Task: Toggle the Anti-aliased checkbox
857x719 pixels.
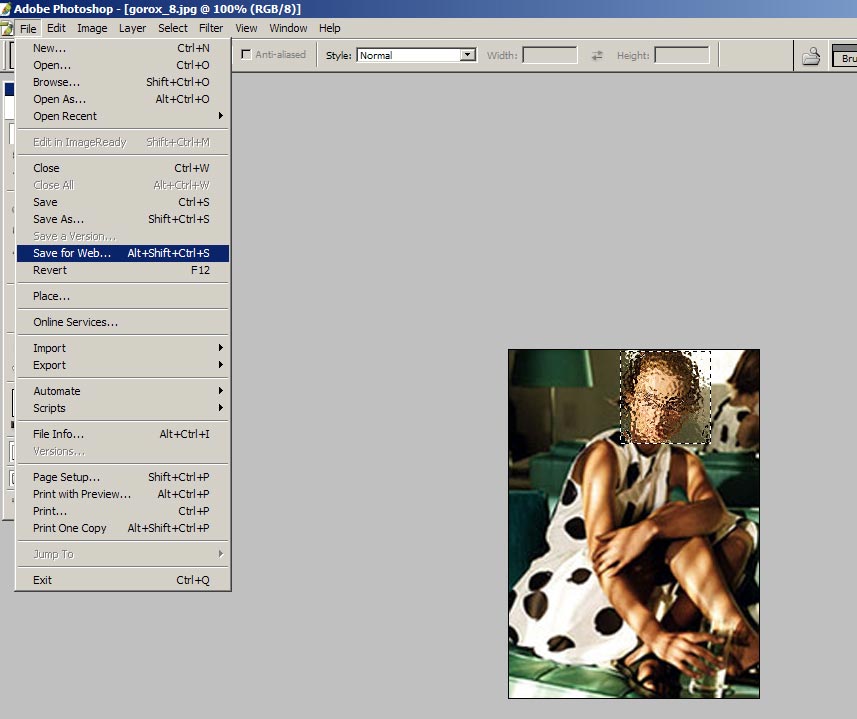Action: tap(246, 55)
